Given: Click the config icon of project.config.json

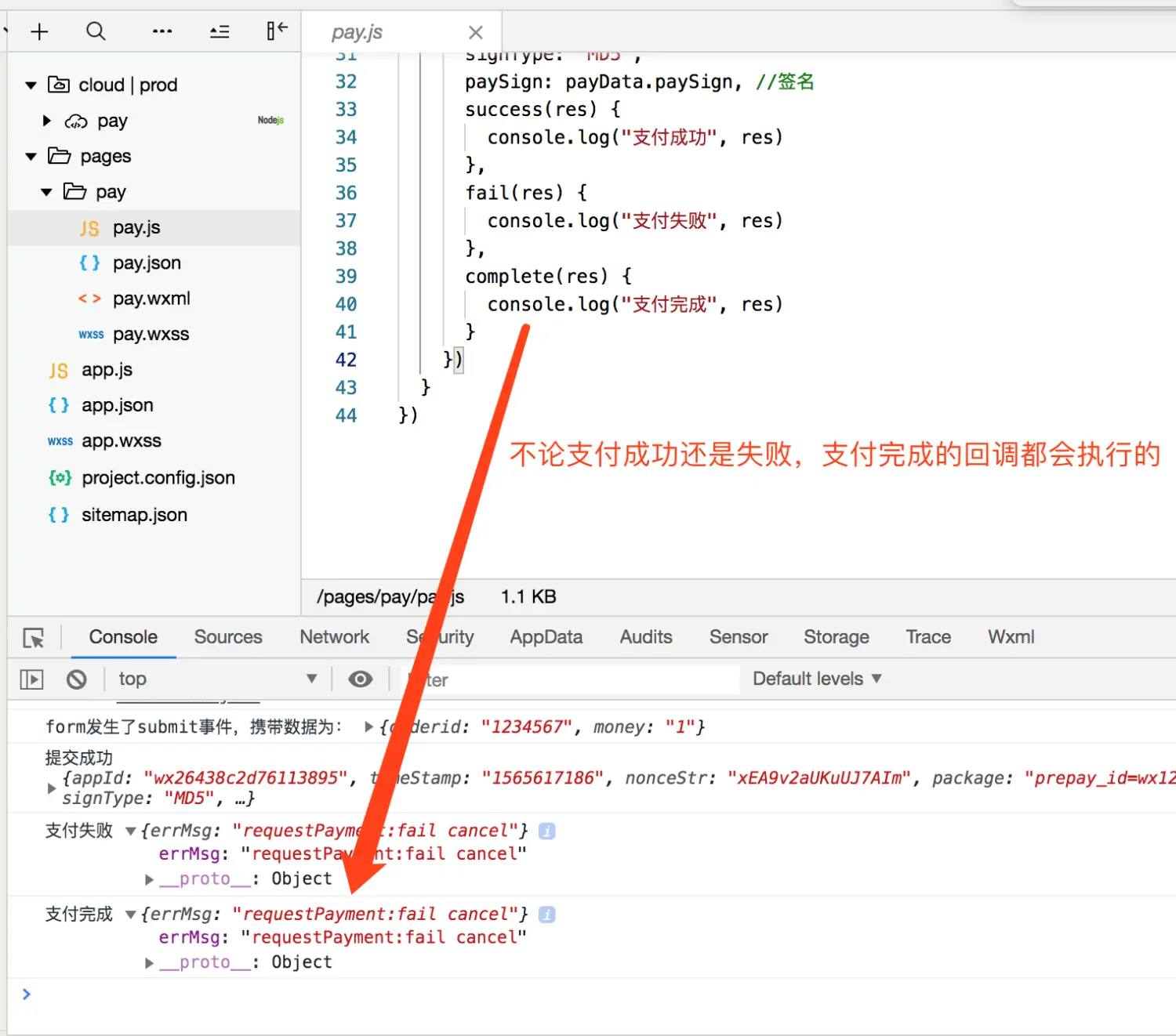Looking at the screenshot, I should [60, 478].
